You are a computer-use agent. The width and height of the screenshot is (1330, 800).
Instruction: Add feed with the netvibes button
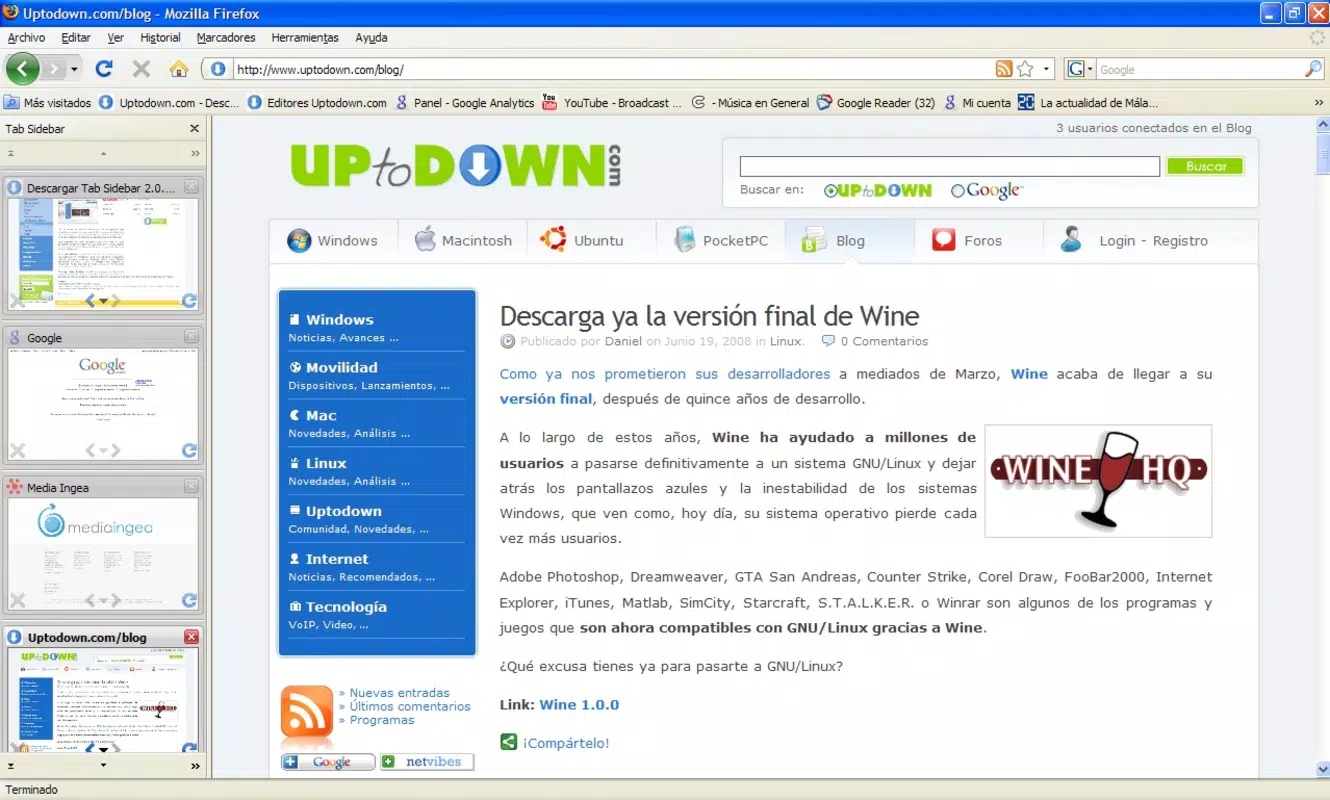point(427,761)
